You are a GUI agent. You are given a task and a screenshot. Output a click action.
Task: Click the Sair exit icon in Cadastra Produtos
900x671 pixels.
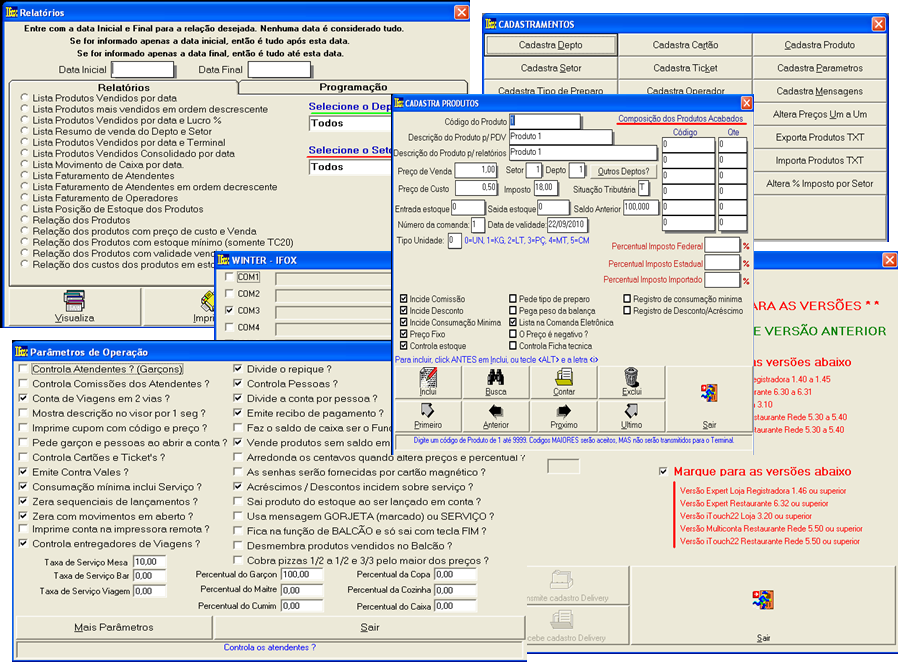709,393
